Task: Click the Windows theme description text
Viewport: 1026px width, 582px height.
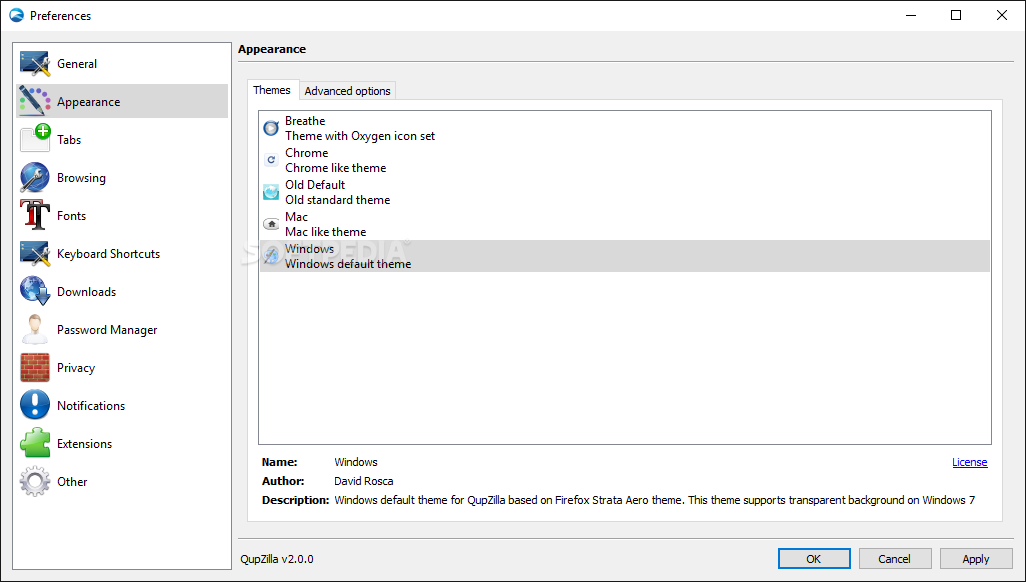Action: (654, 500)
